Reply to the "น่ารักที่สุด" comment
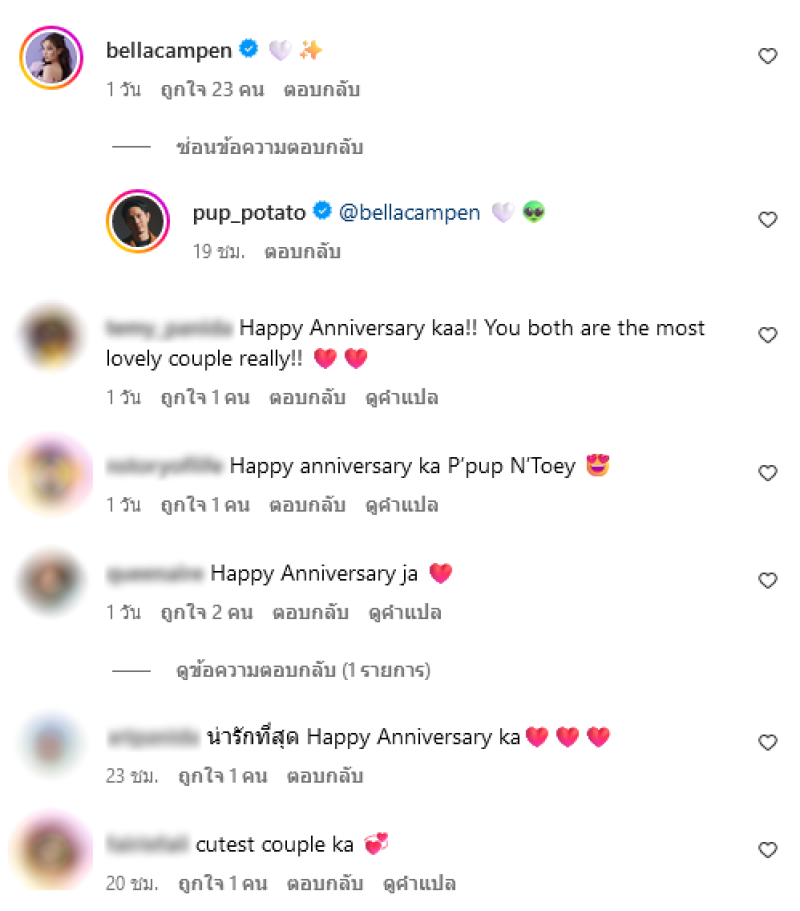This screenshot has height=911, width=800. click(325, 776)
